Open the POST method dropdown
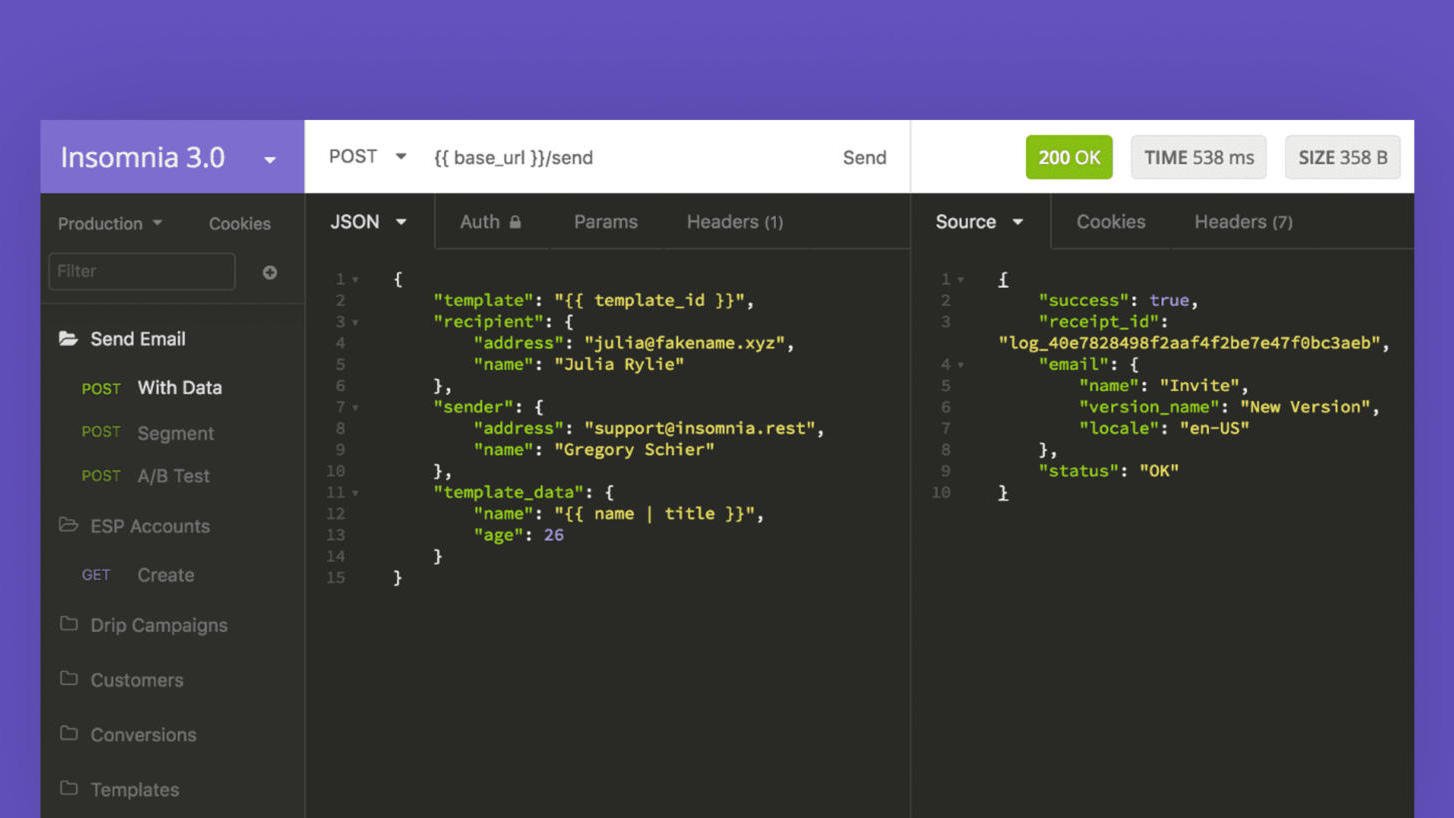Image resolution: width=1454 pixels, height=818 pixels. click(x=367, y=157)
